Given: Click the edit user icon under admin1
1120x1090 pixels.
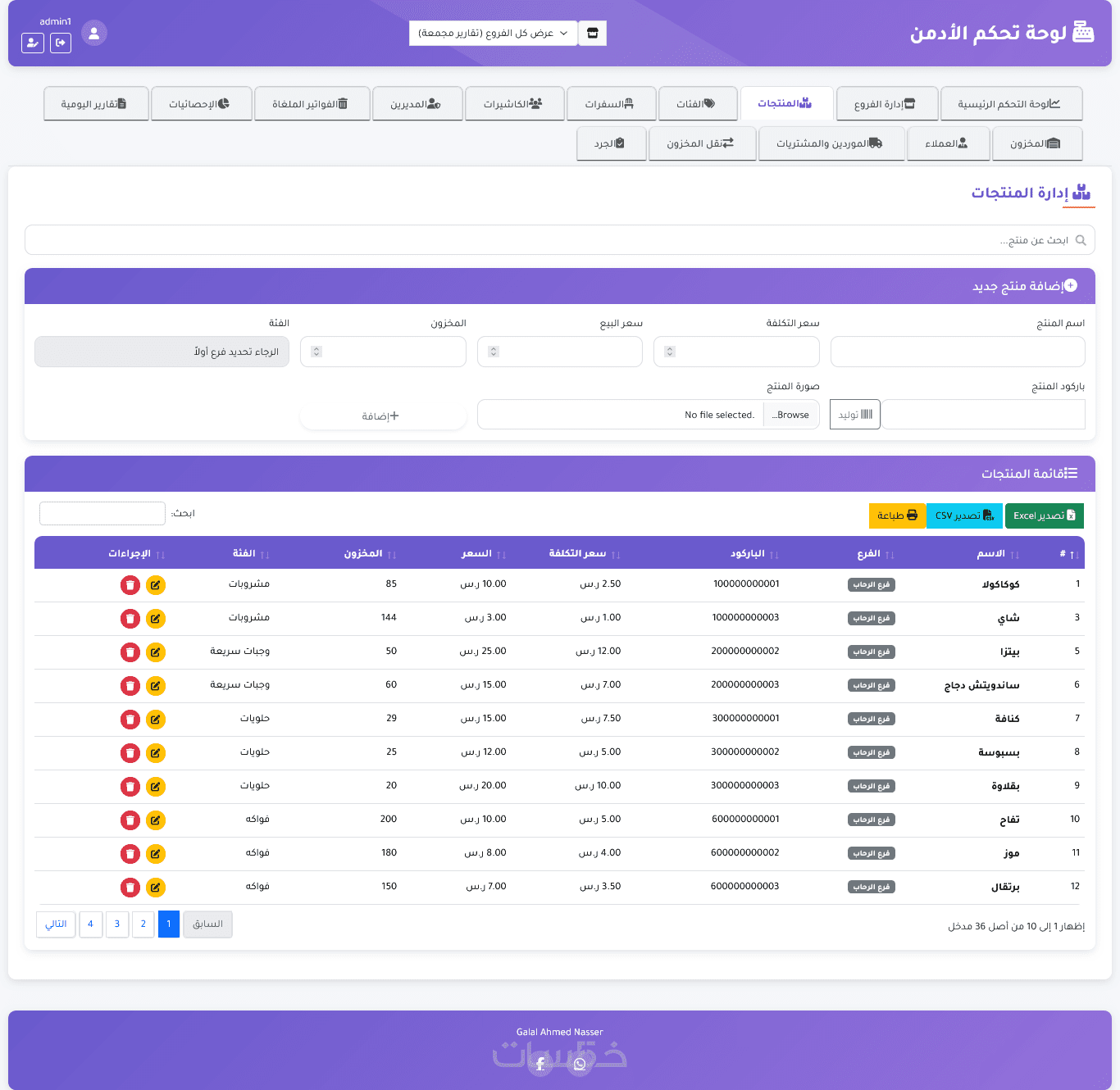Looking at the screenshot, I should (33, 43).
